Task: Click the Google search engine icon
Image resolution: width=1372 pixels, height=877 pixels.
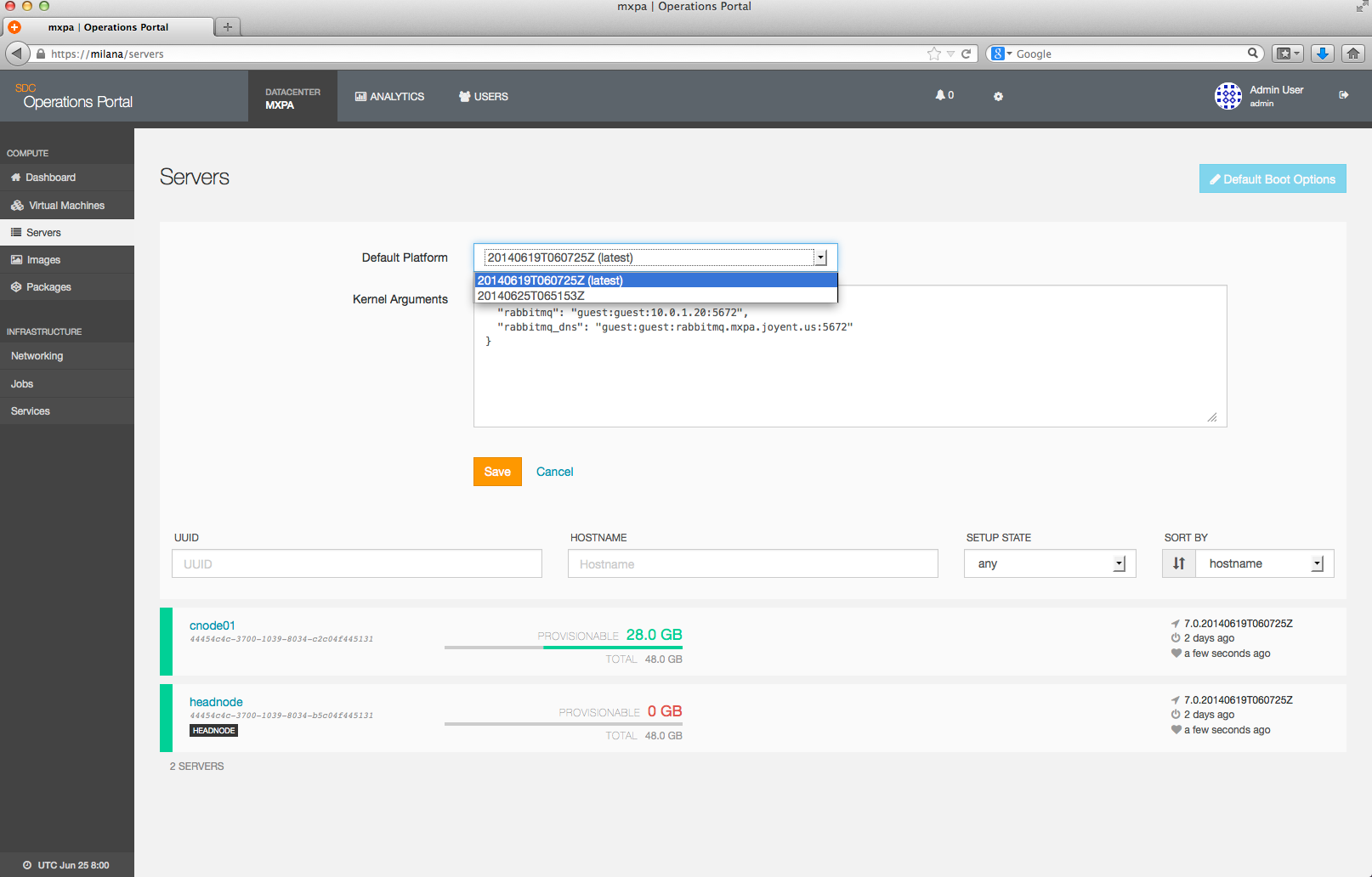Action: pyautogui.click(x=998, y=54)
